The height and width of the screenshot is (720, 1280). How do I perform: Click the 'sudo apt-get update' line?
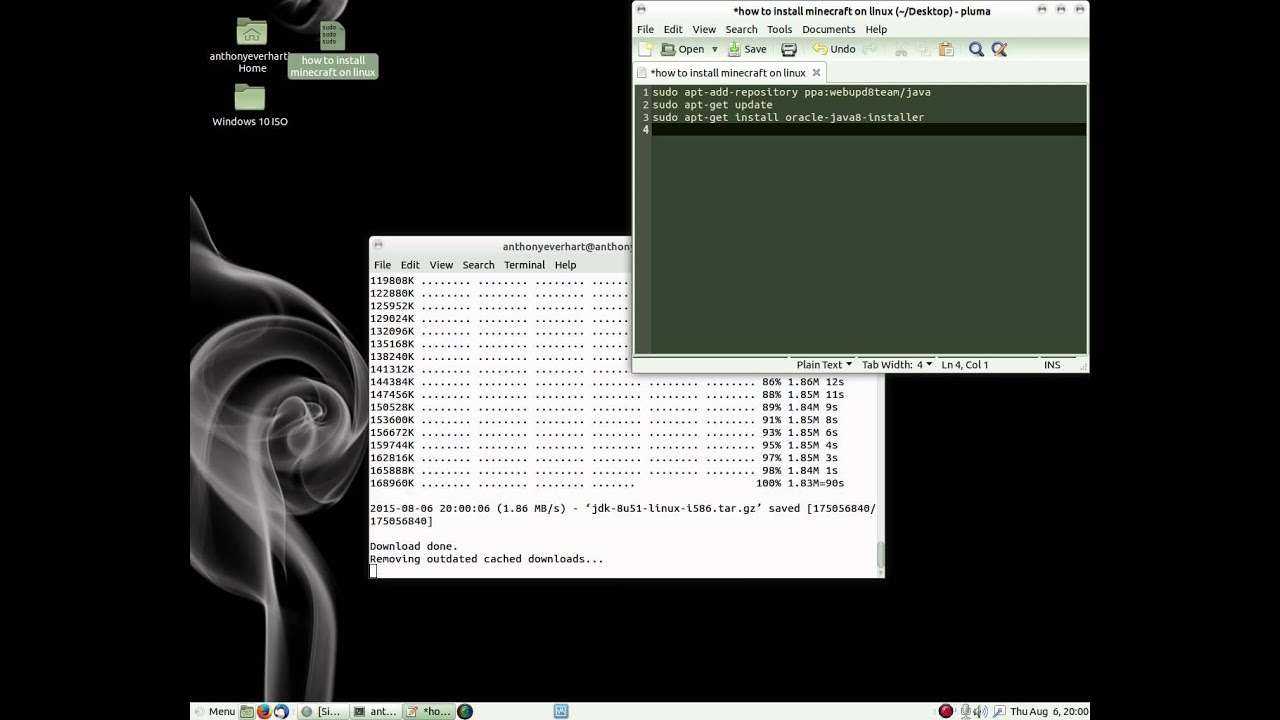(x=712, y=105)
